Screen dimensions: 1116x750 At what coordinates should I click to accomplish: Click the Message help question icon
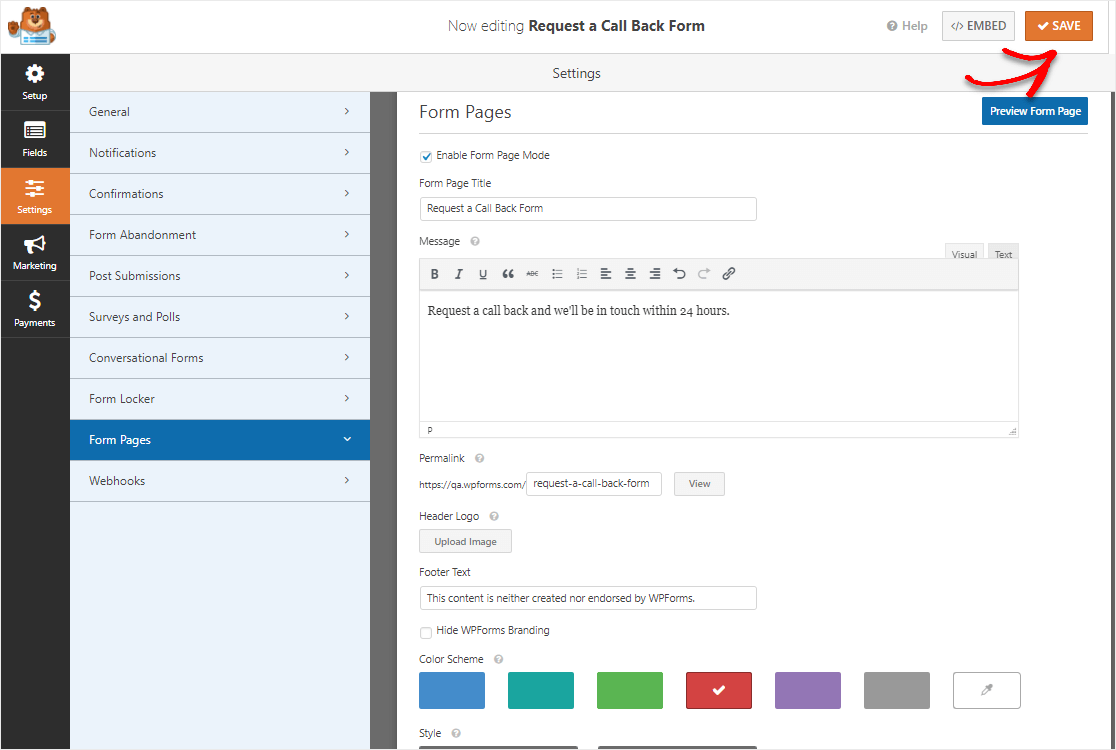coord(475,241)
